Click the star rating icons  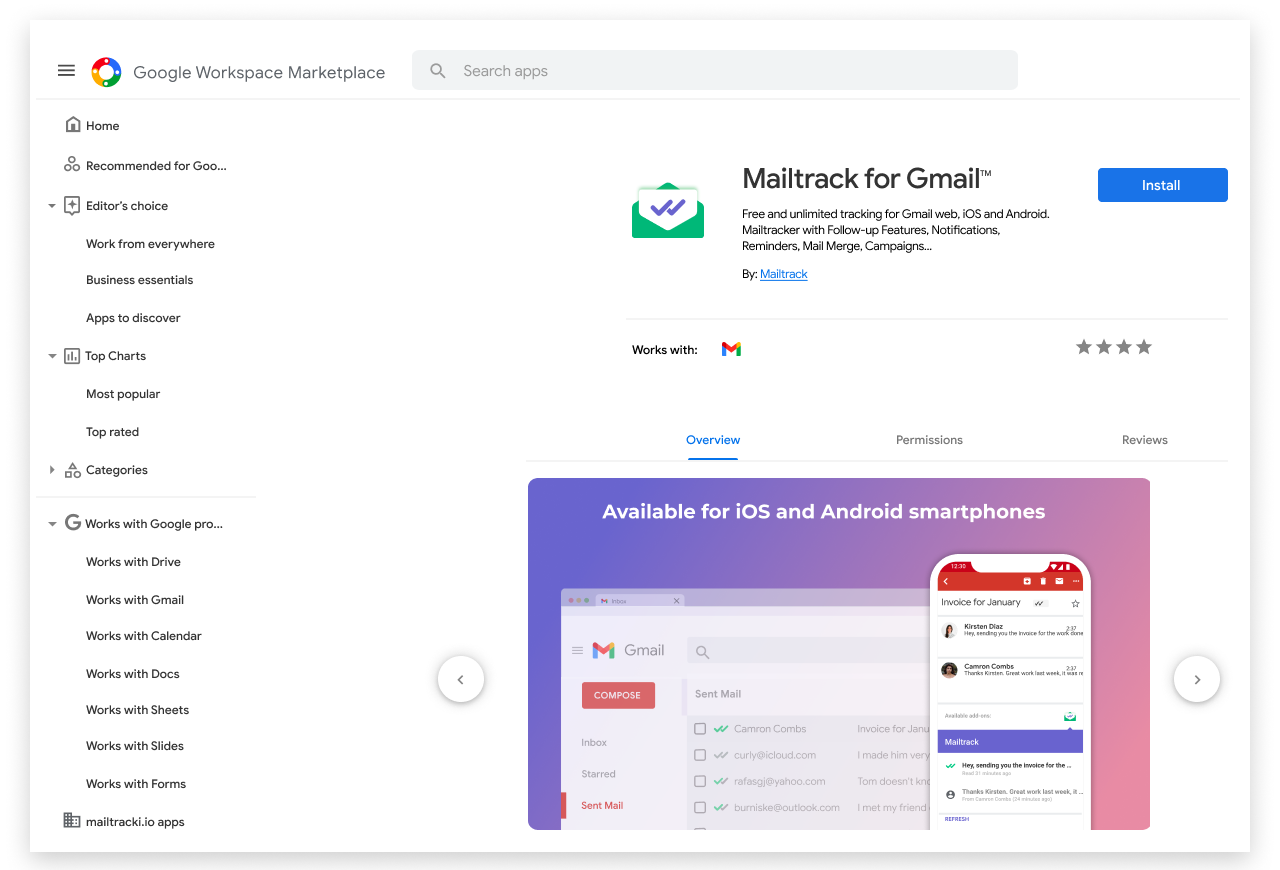coord(1113,347)
